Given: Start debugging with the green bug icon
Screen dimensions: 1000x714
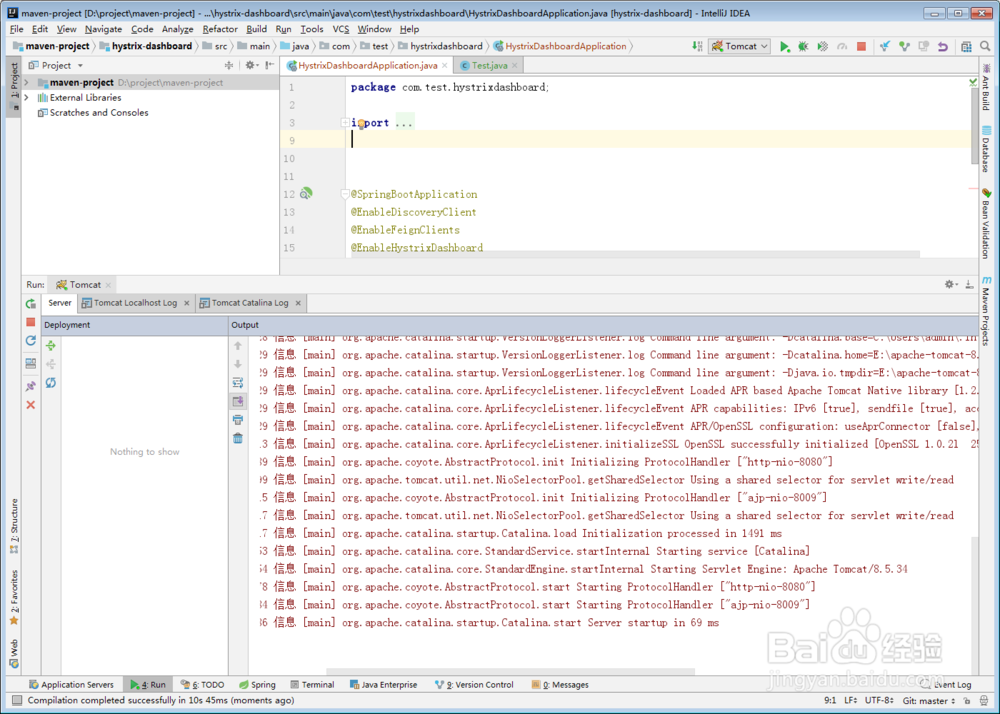Looking at the screenshot, I should (x=804, y=47).
